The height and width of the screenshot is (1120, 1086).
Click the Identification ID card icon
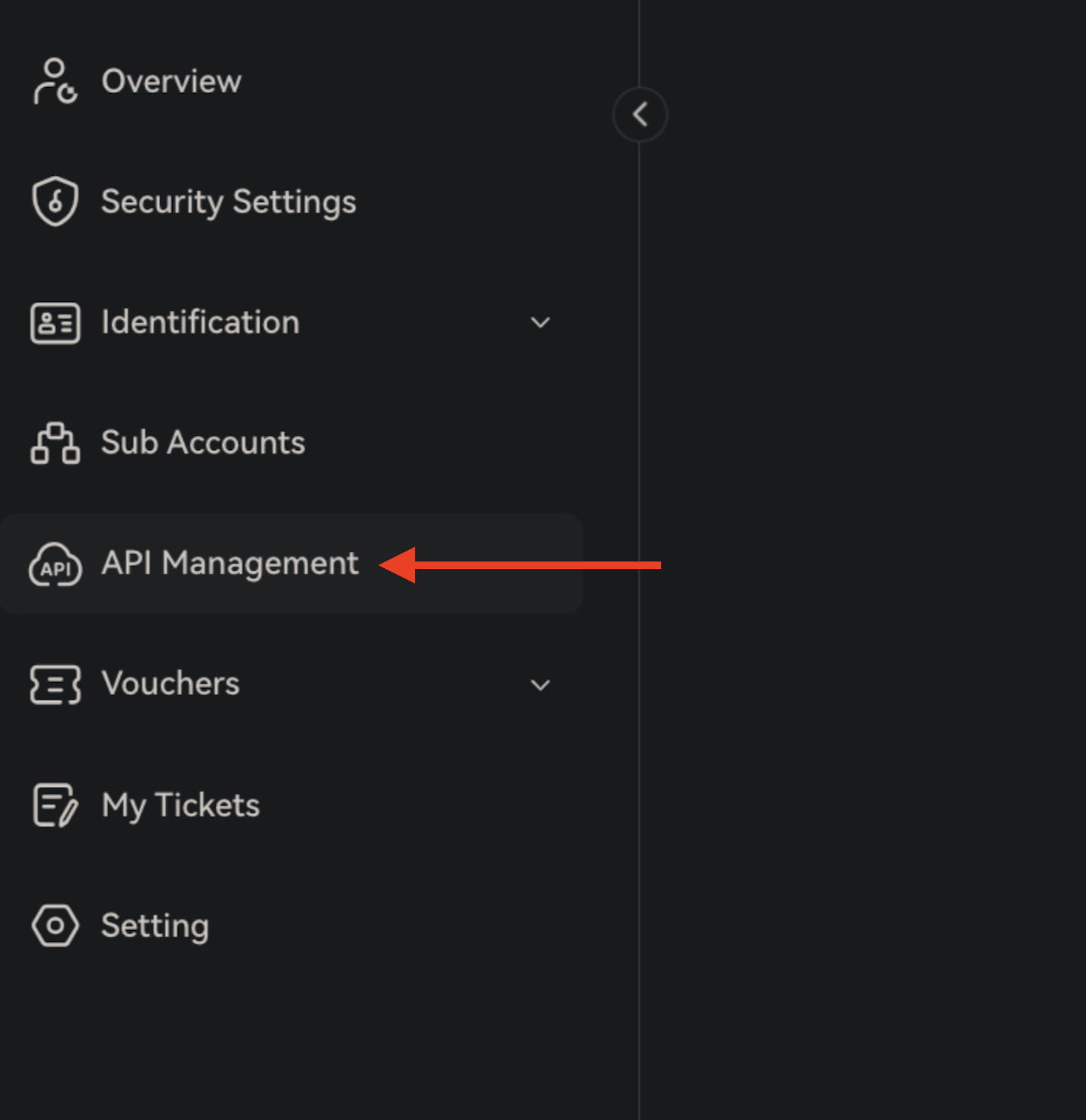point(55,323)
